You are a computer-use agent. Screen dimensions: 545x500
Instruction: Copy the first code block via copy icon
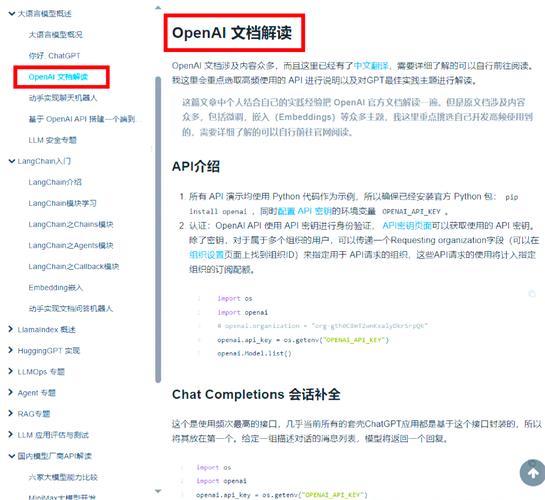[x=531, y=294]
